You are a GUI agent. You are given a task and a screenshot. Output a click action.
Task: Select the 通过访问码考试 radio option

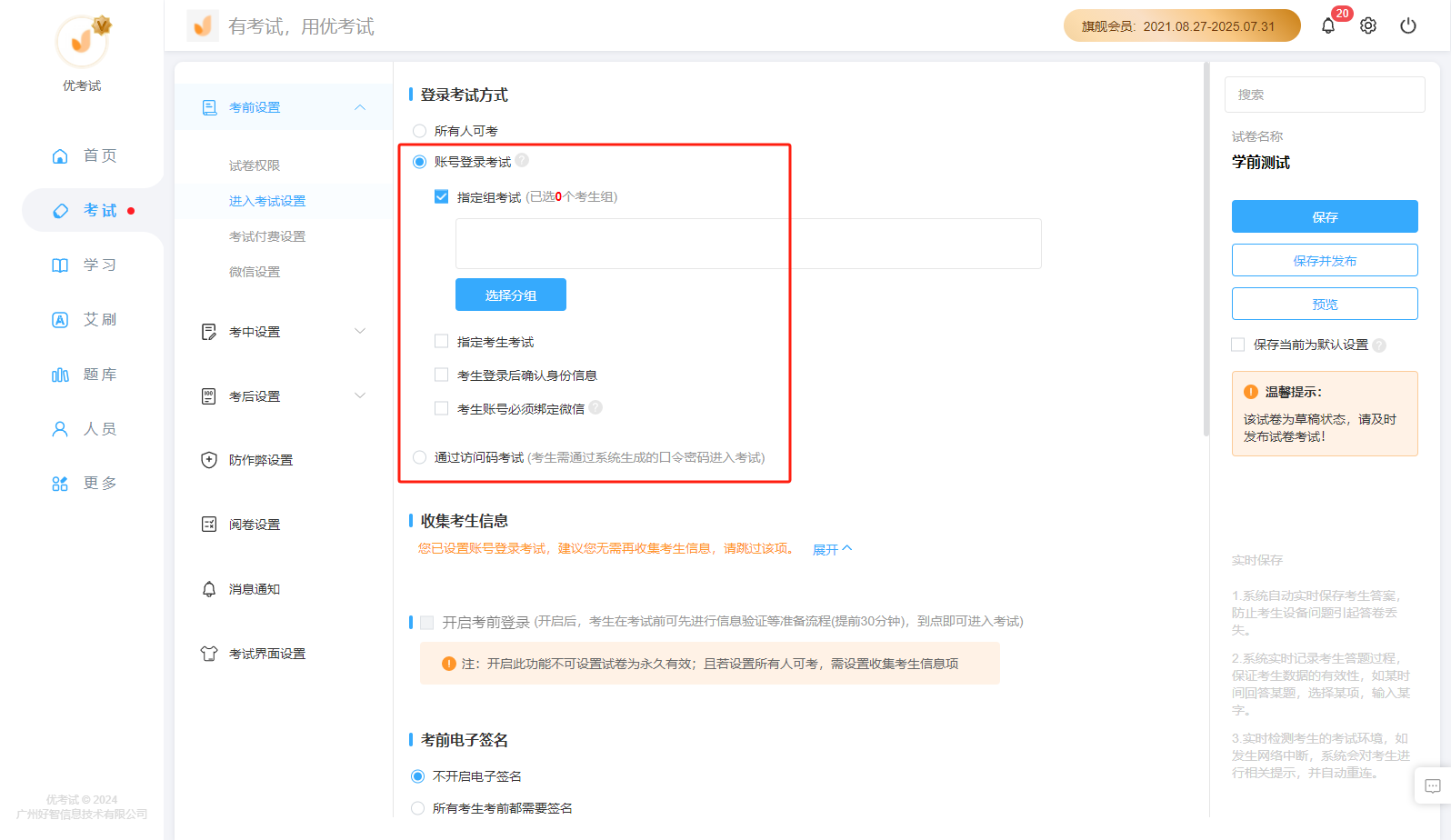coord(419,457)
